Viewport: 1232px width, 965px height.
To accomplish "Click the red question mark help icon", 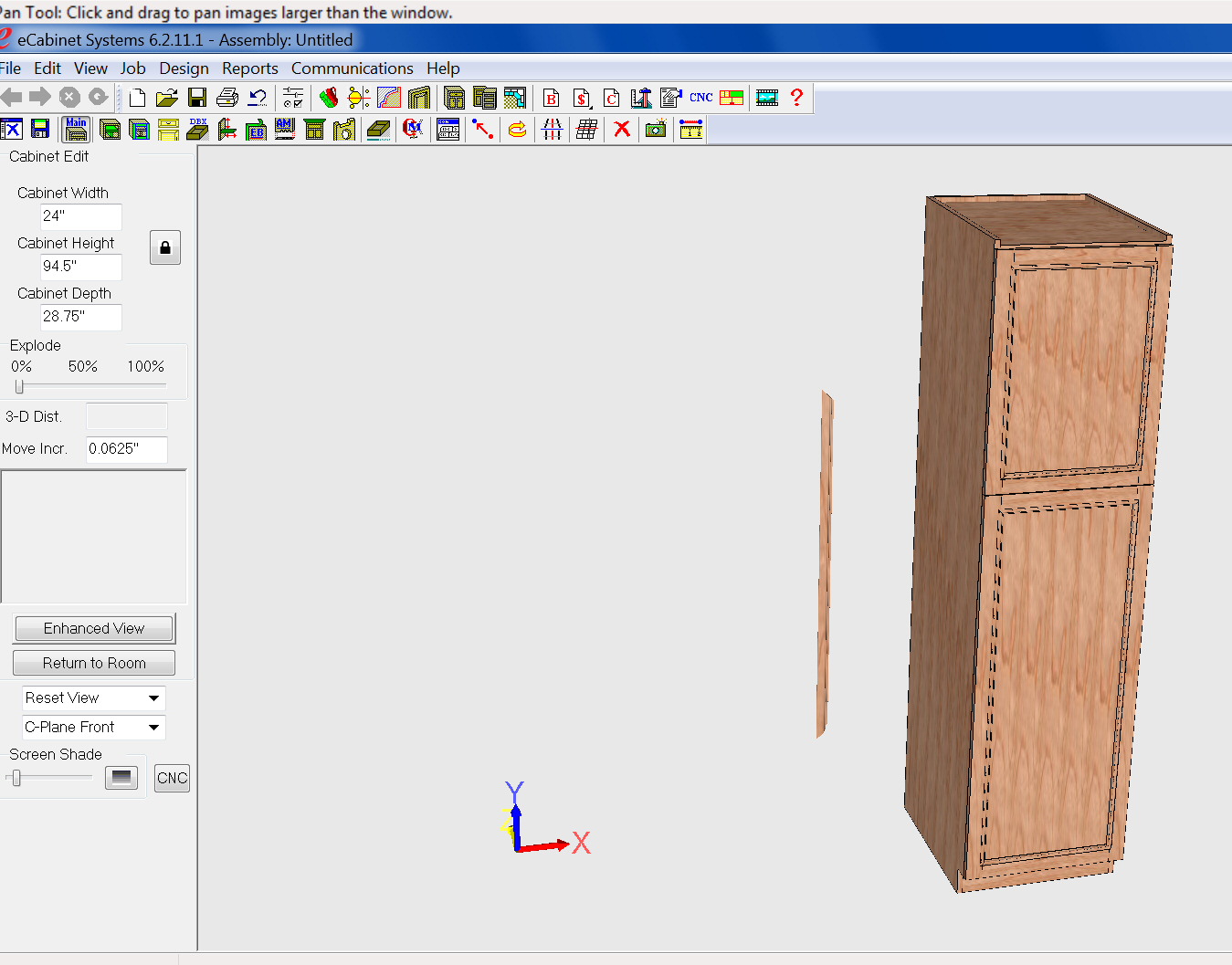I will [796, 98].
